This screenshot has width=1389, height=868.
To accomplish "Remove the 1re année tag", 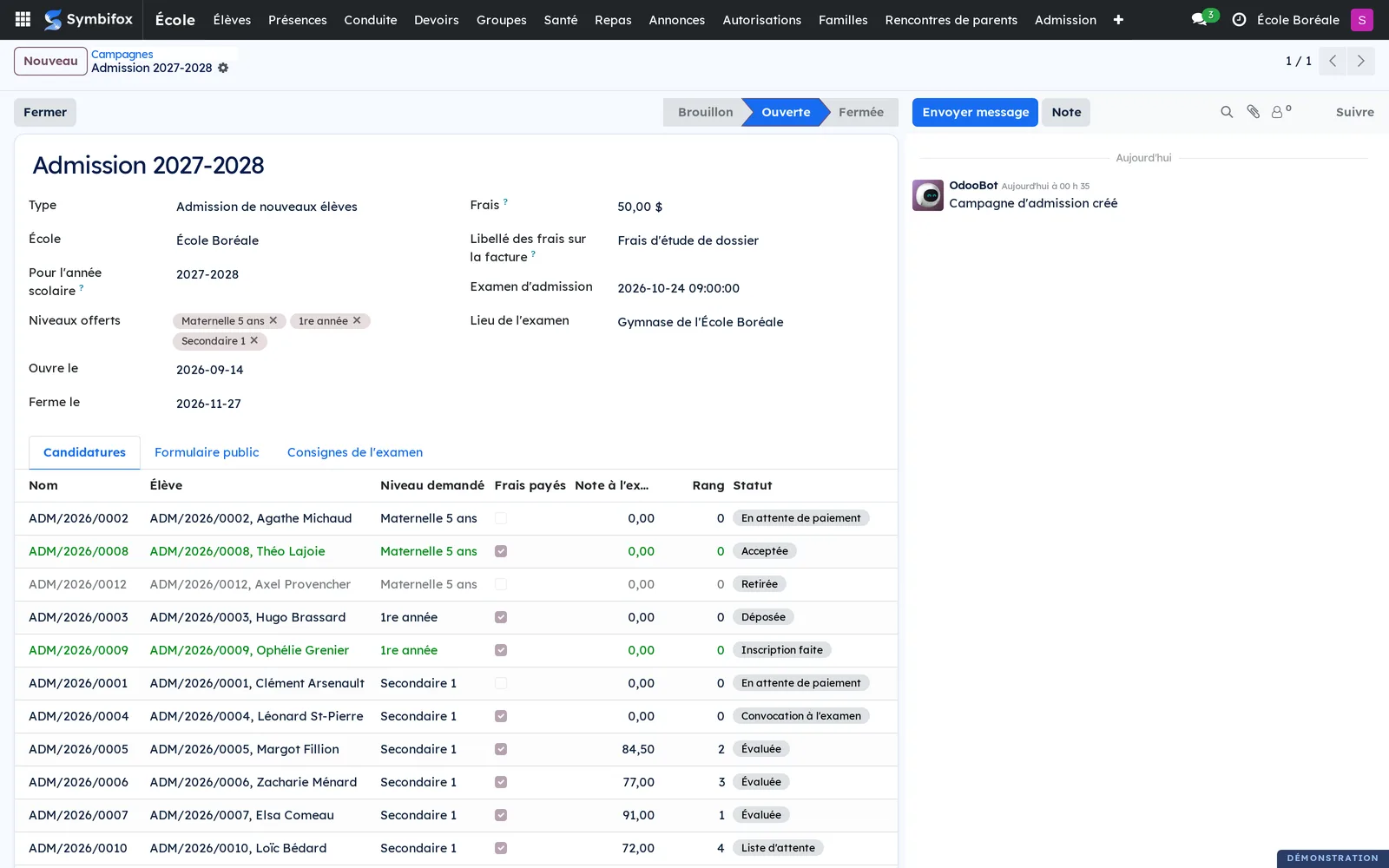I will pos(357,320).
